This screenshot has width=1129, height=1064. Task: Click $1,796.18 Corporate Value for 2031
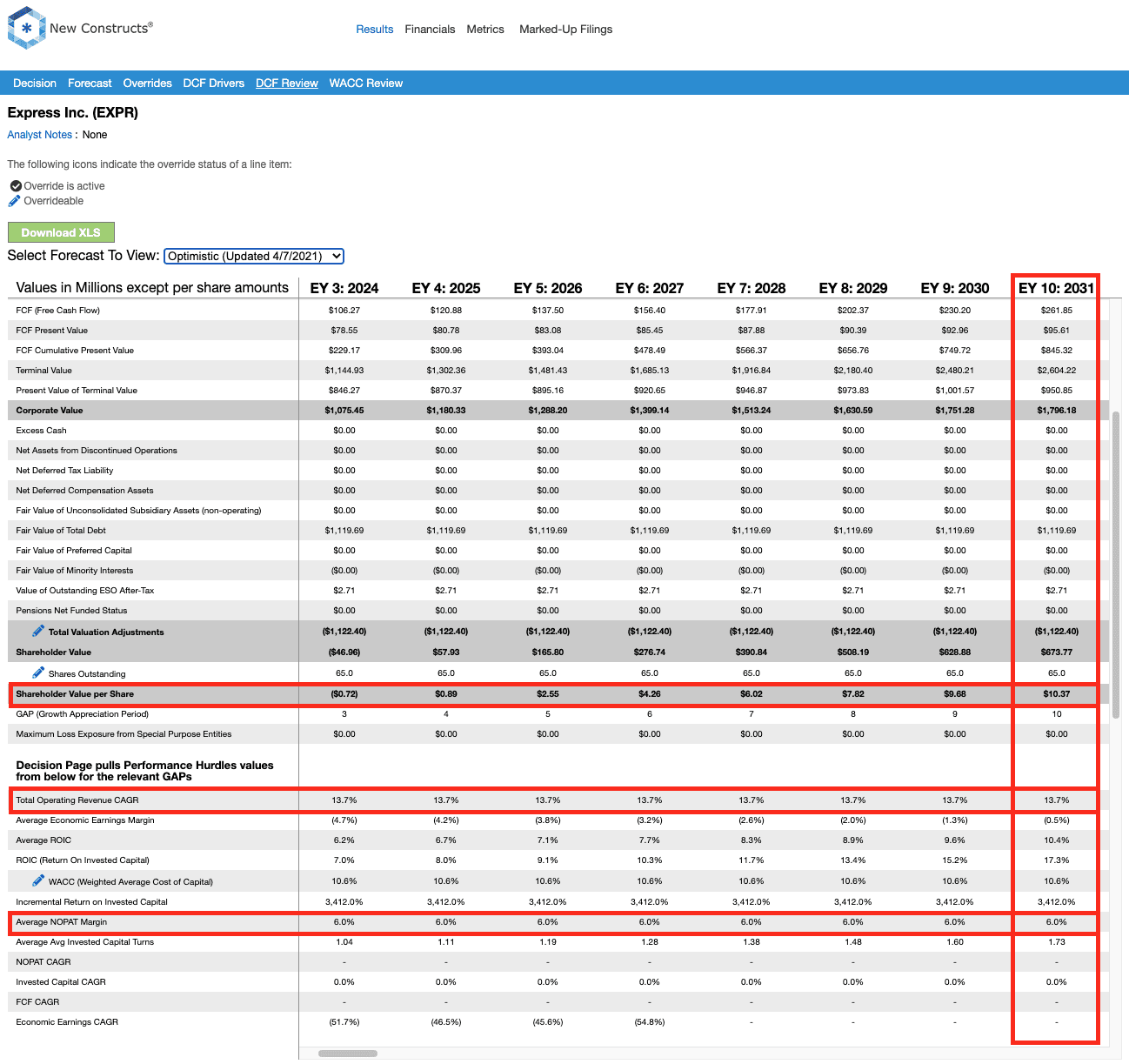[x=1057, y=411]
